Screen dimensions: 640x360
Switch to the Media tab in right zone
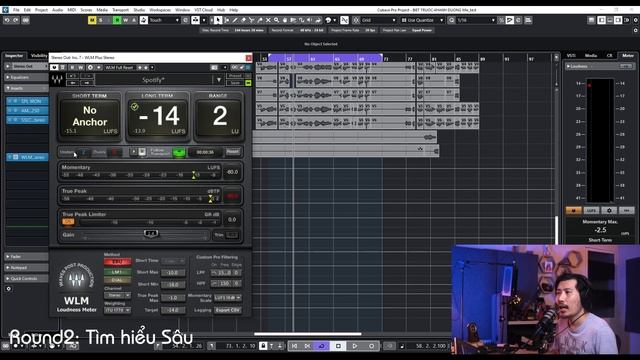coord(591,56)
